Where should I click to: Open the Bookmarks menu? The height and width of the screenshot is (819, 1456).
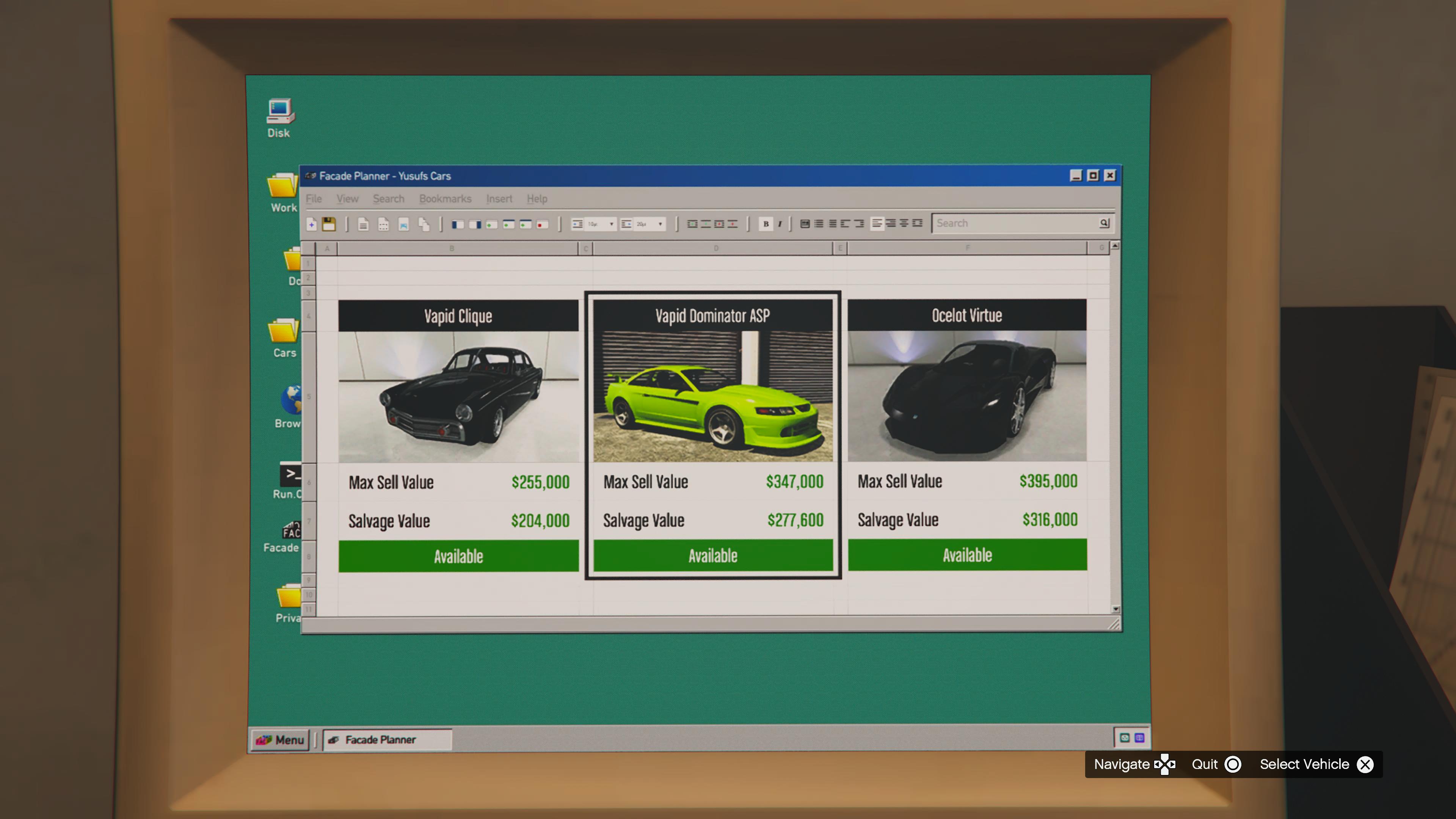coord(445,199)
